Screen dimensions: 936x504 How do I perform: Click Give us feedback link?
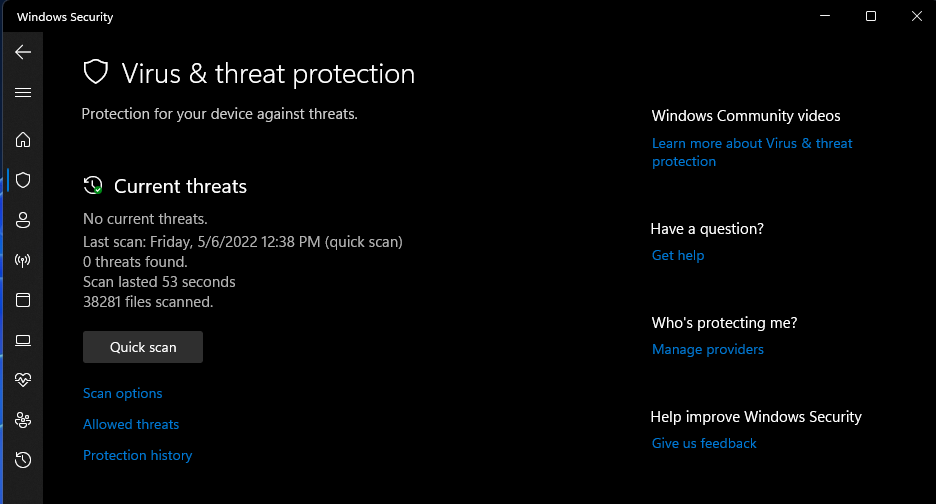click(704, 444)
